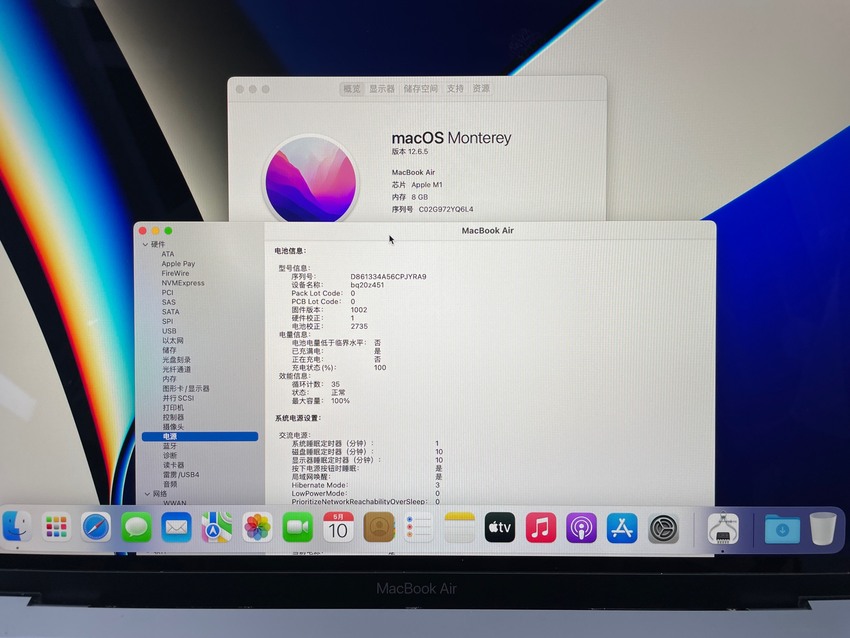Select ATA in hardware sidebar
The image size is (850, 638).
click(168, 254)
